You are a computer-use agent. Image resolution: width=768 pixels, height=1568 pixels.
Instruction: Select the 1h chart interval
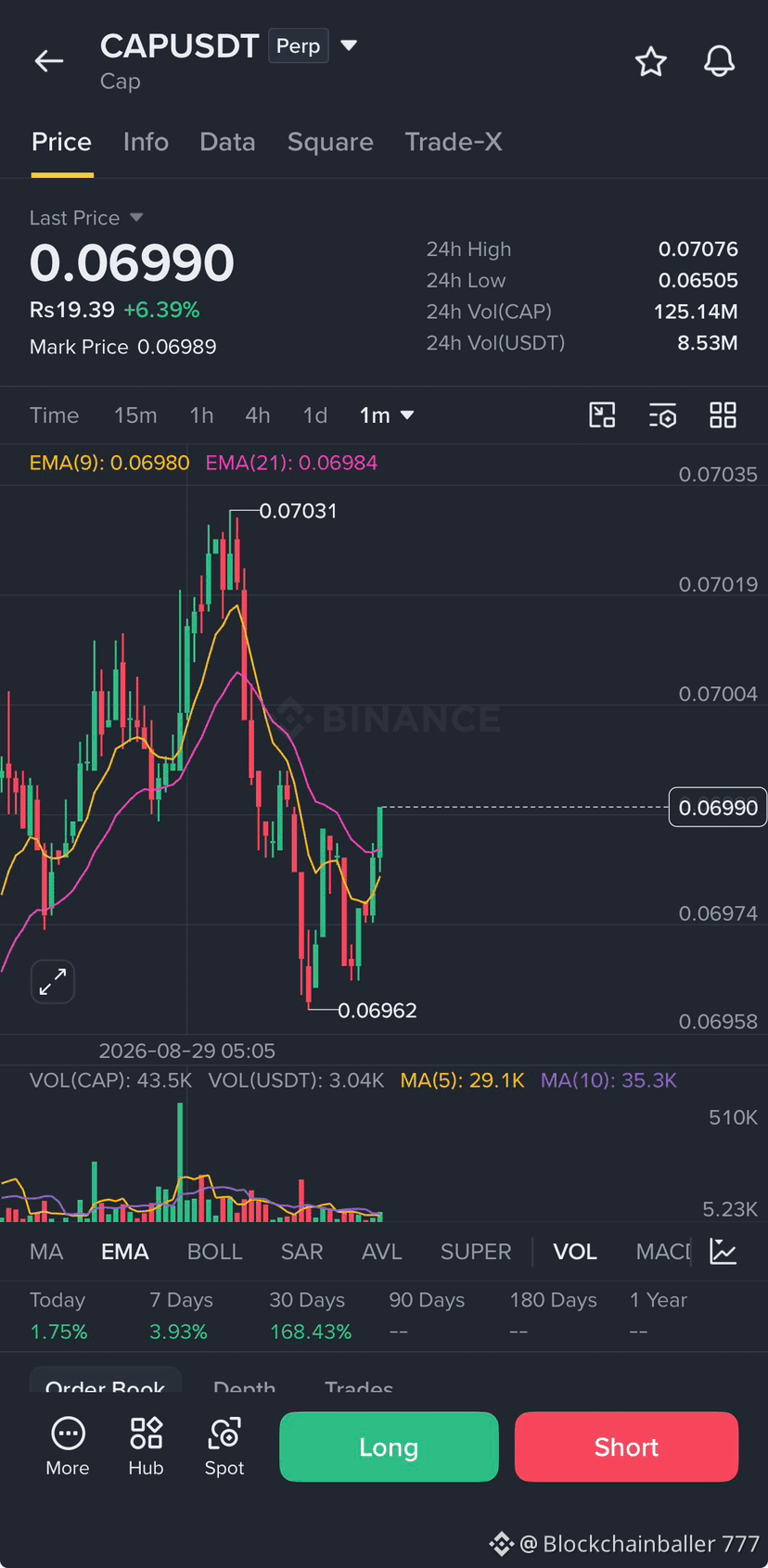click(201, 415)
